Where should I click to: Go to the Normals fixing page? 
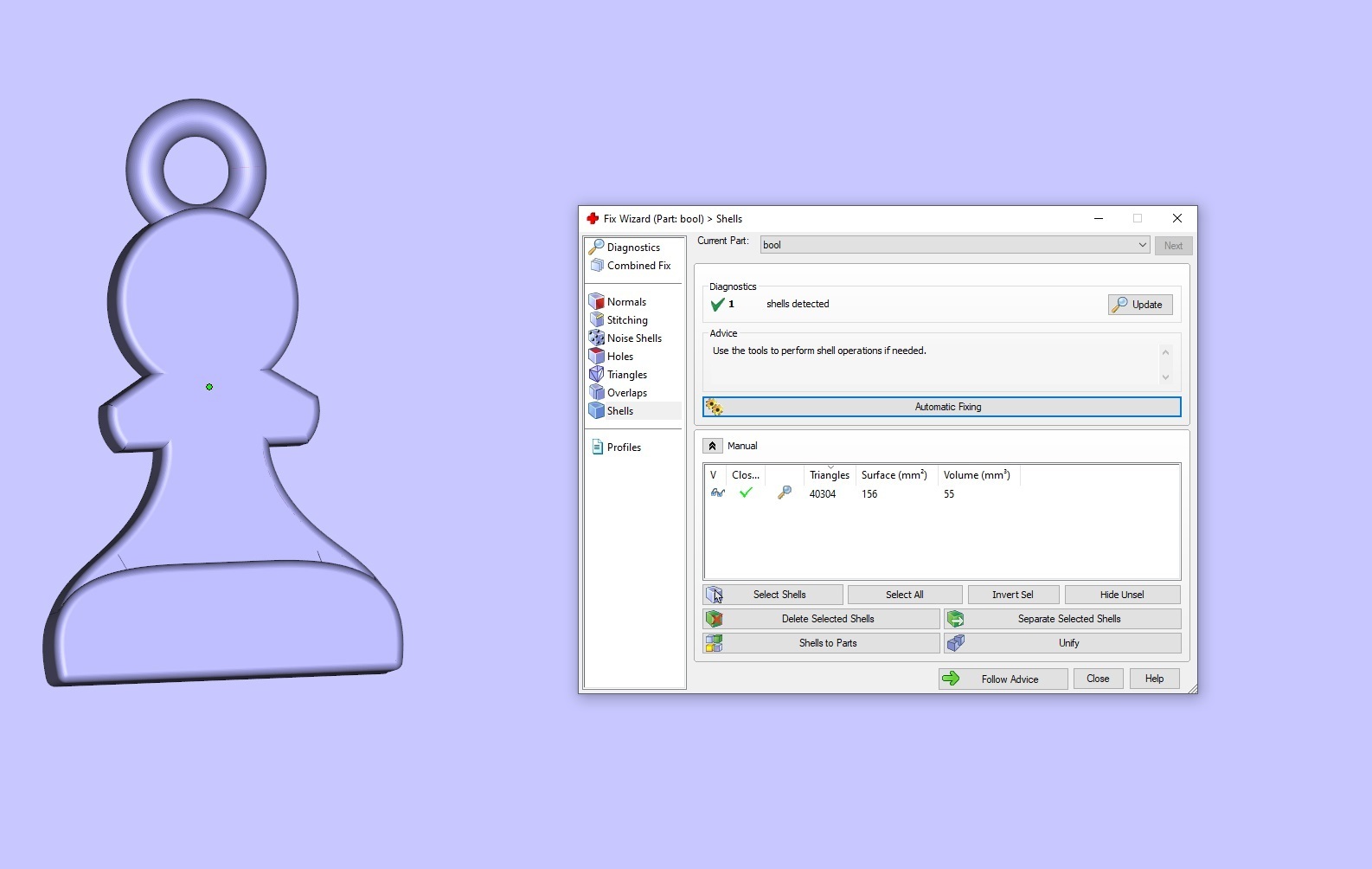coord(626,302)
